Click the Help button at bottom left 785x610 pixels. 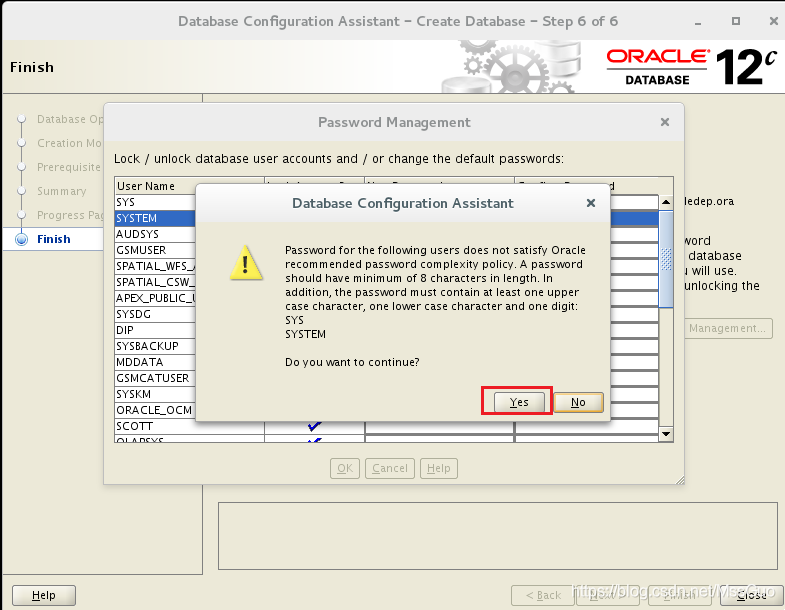43,595
